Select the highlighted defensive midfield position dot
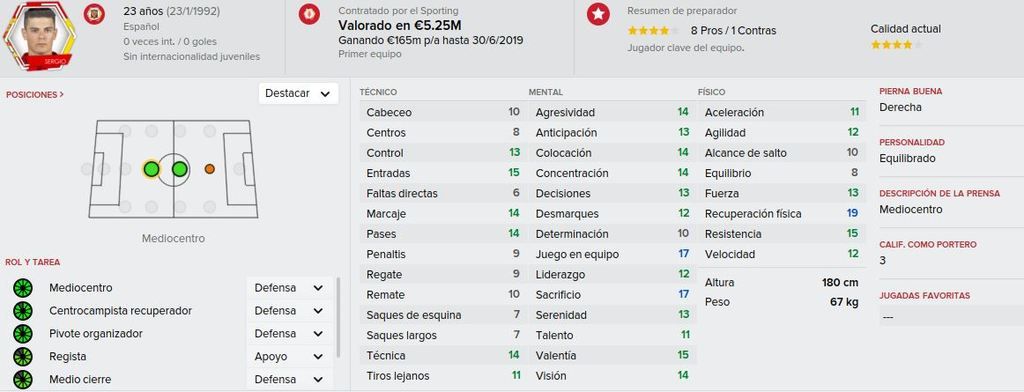 [x=151, y=169]
